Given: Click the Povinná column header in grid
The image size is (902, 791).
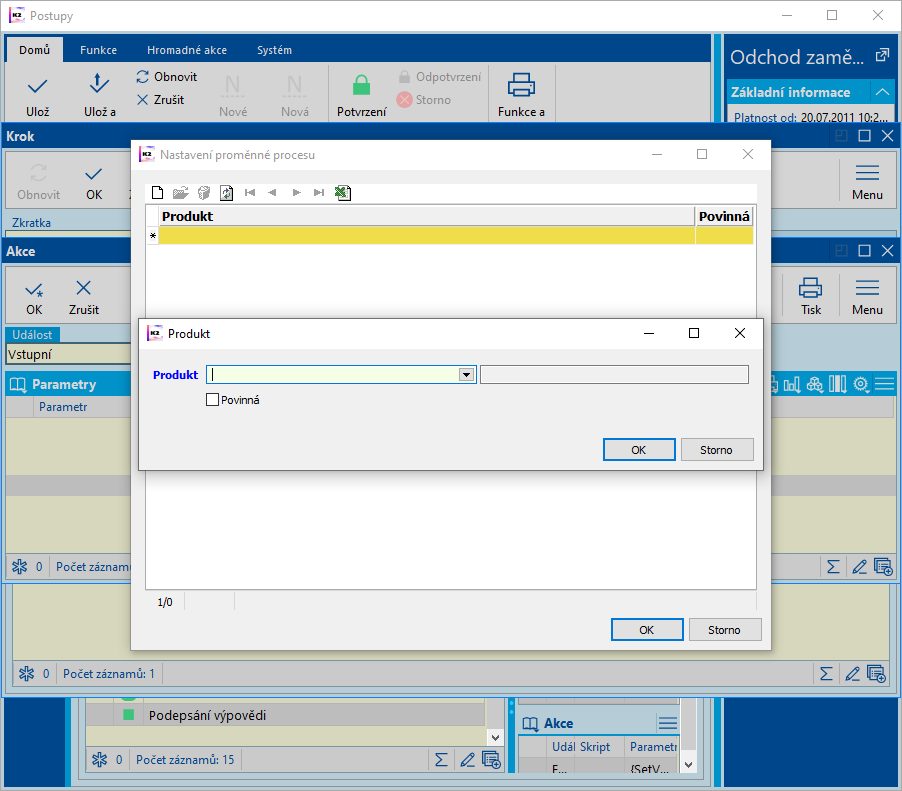Looking at the screenshot, I should 724,216.
